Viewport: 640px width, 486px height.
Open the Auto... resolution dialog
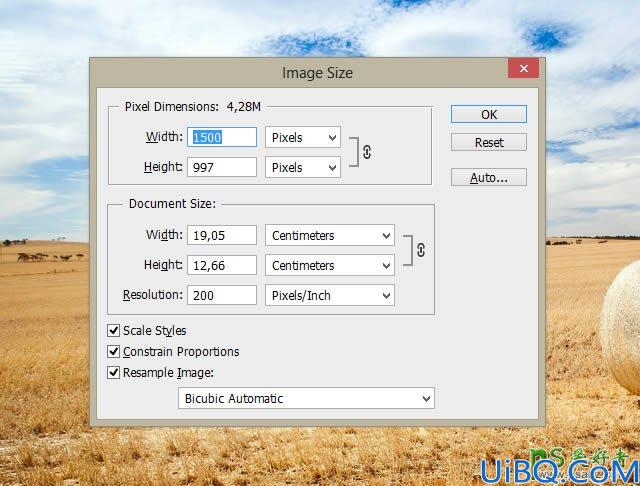point(489,178)
